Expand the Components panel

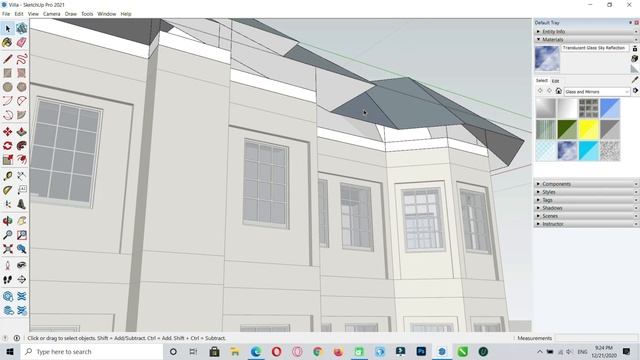[x=586, y=184]
